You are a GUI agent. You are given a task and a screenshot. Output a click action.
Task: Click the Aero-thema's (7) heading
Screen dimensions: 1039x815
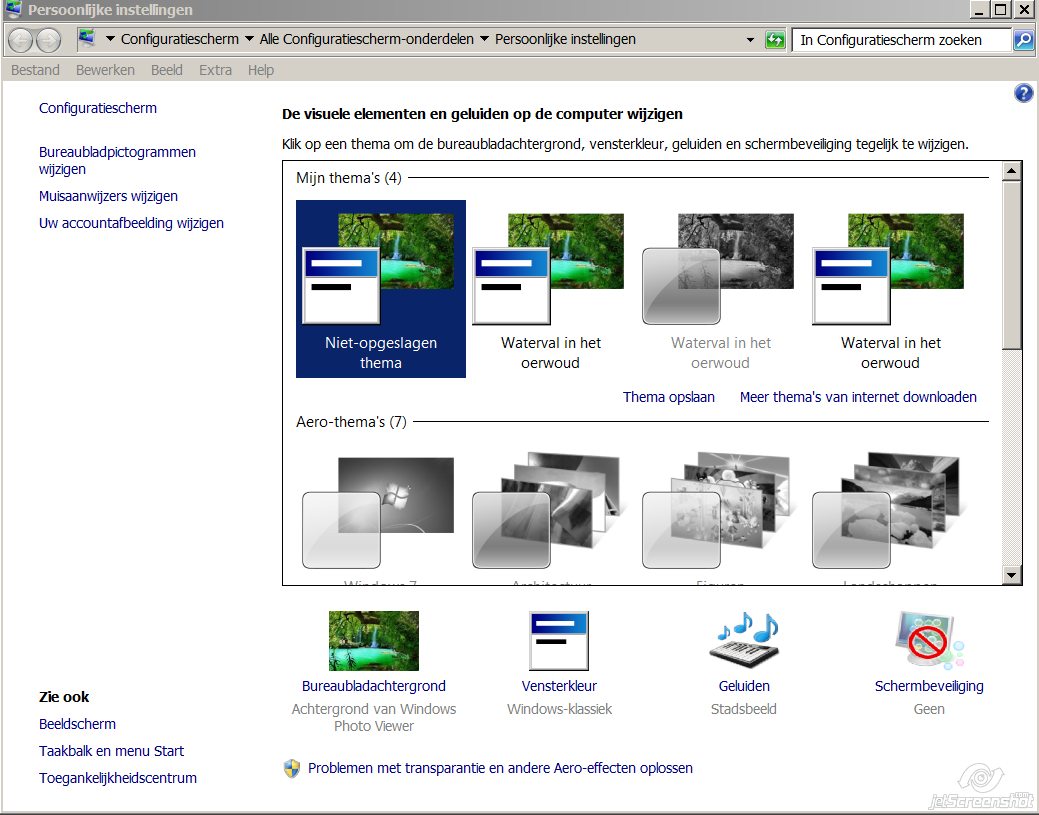click(351, 422)
